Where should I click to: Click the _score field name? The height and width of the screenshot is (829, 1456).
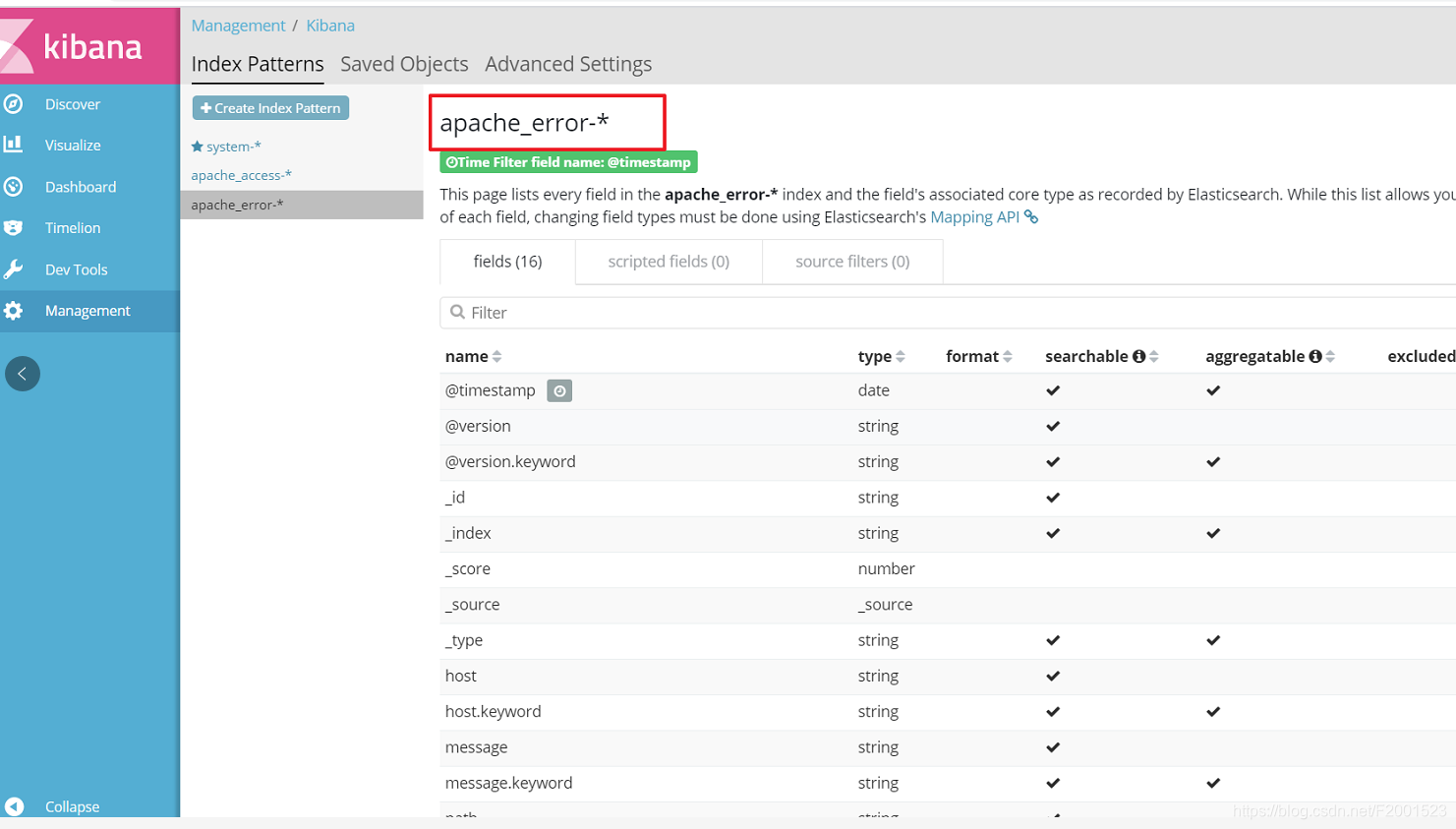[468, 568]
